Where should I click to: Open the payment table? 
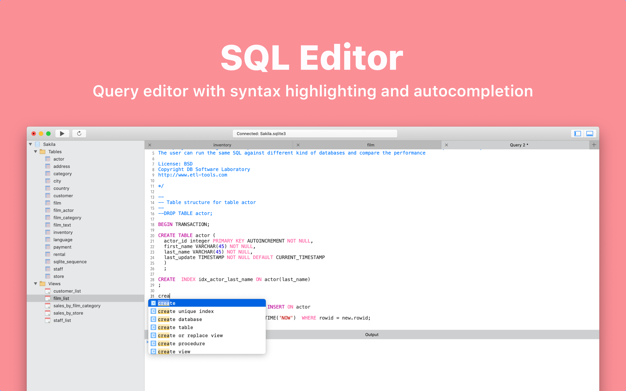click(62, 247)
